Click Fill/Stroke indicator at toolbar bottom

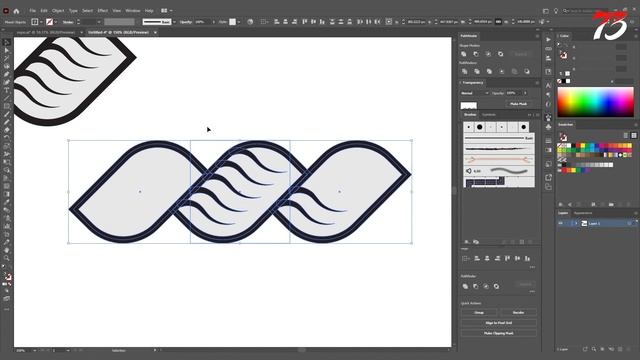pyautogui.click(x=7, y=276)
